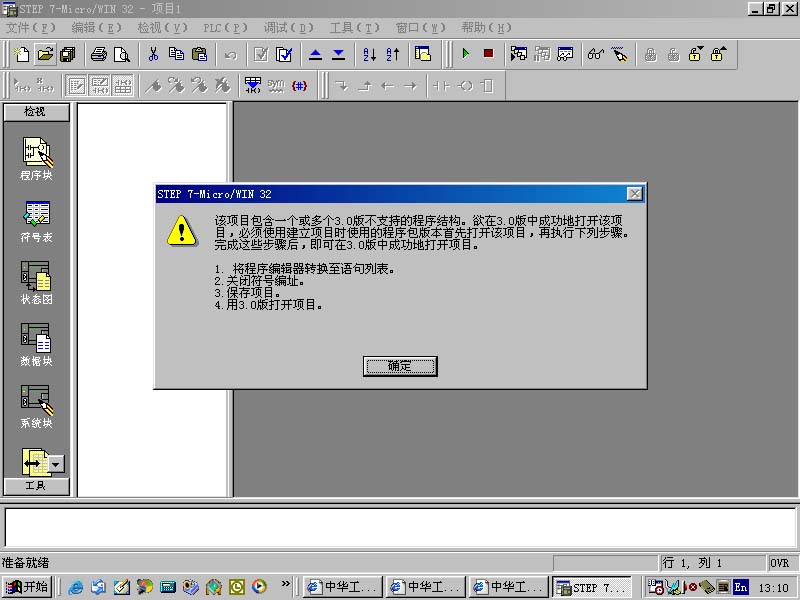
Task: Open 系统块 (System Block) in sidebar
Action: (x=36, y=407)
